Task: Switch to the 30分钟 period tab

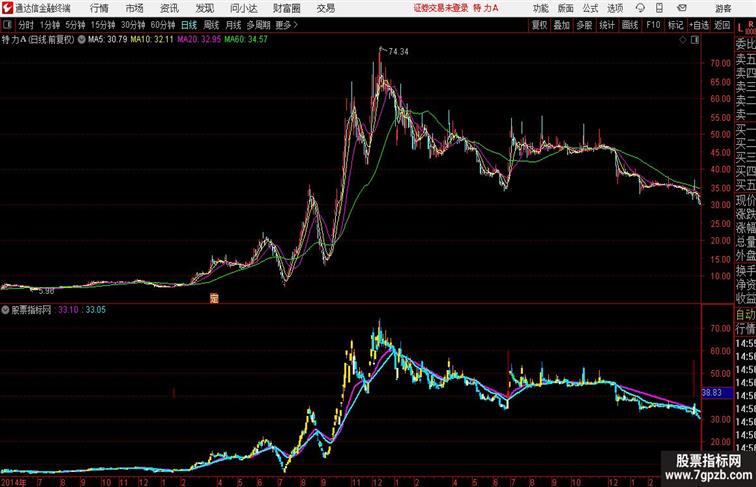Action: click(x=133, y=25)
